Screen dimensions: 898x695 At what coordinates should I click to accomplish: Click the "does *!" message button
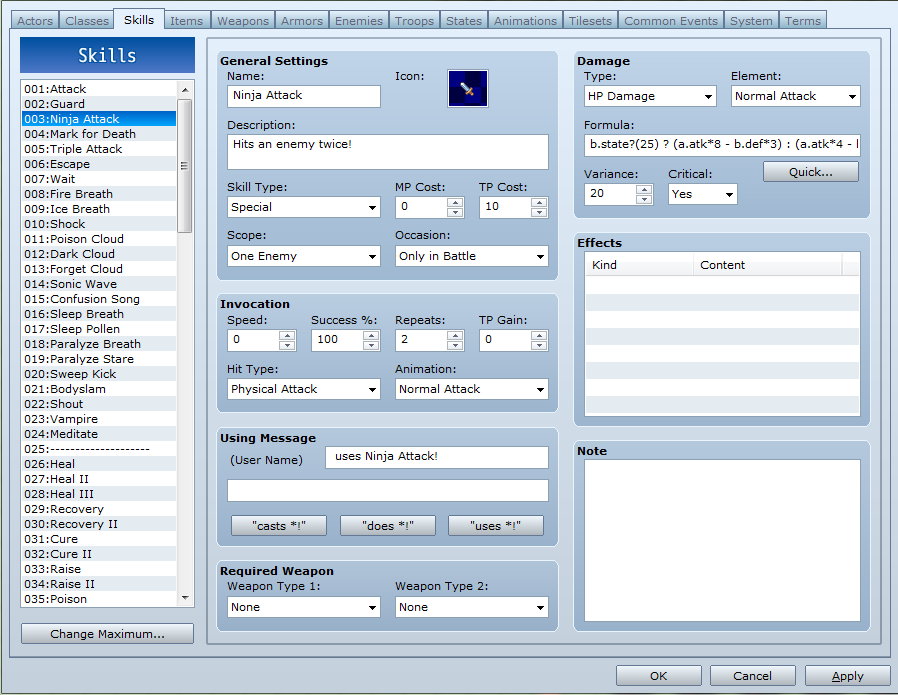click(388, 526)
